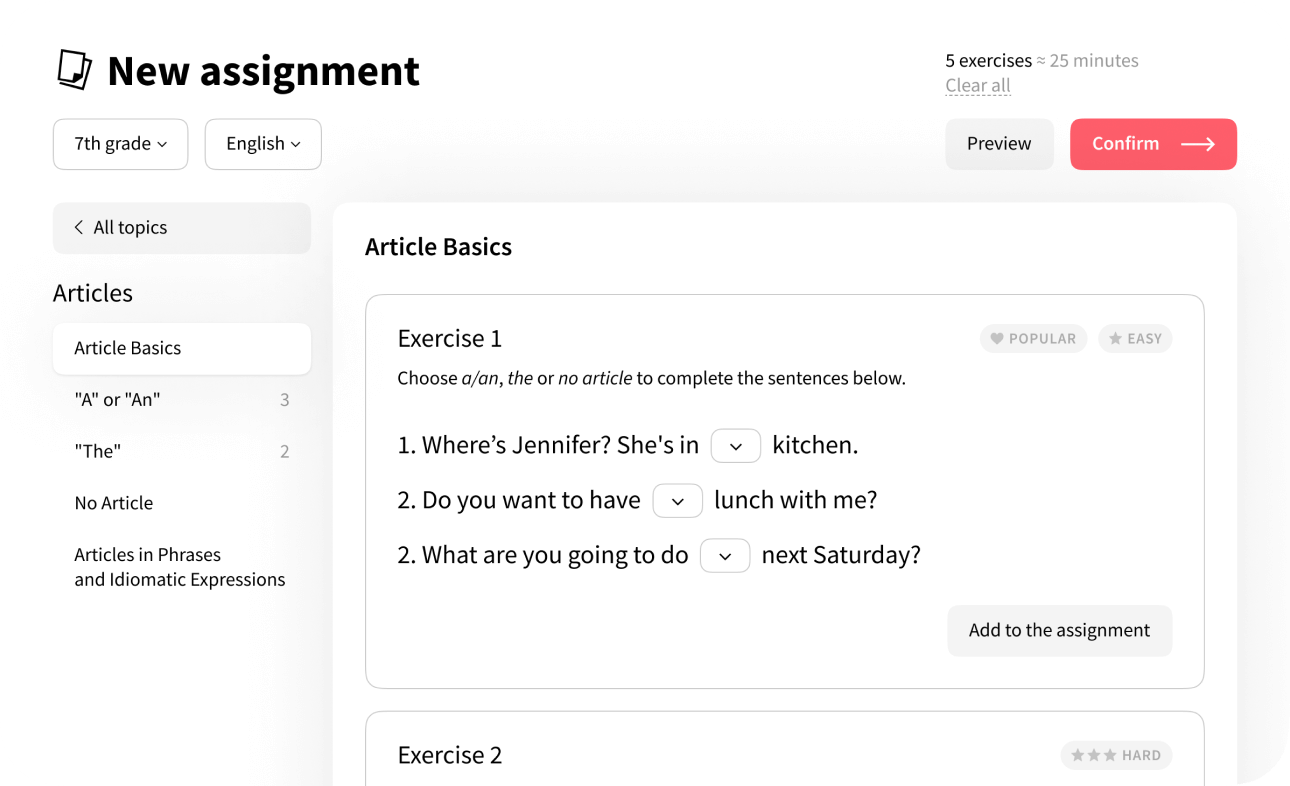Open article dropdown before "kitchen"

[736, 446]
